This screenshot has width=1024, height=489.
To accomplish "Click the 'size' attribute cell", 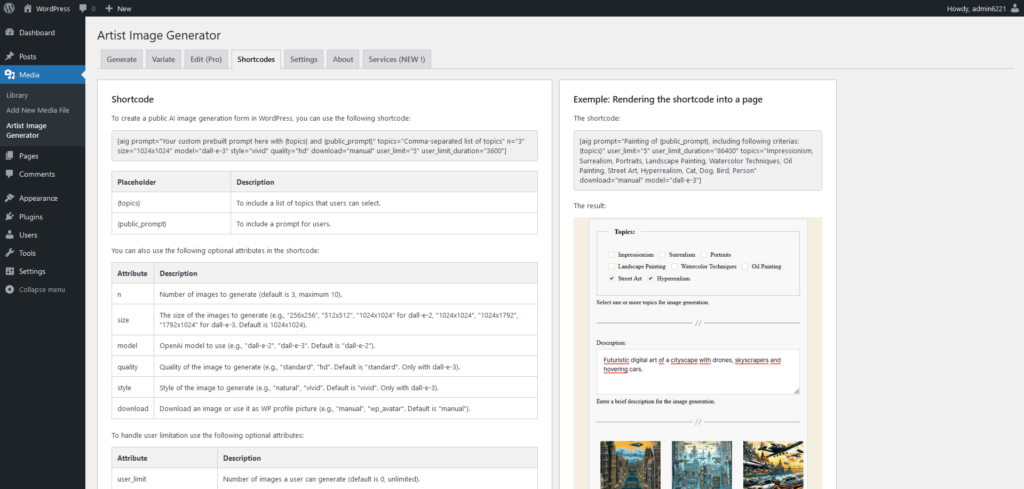I will point(133,320).
